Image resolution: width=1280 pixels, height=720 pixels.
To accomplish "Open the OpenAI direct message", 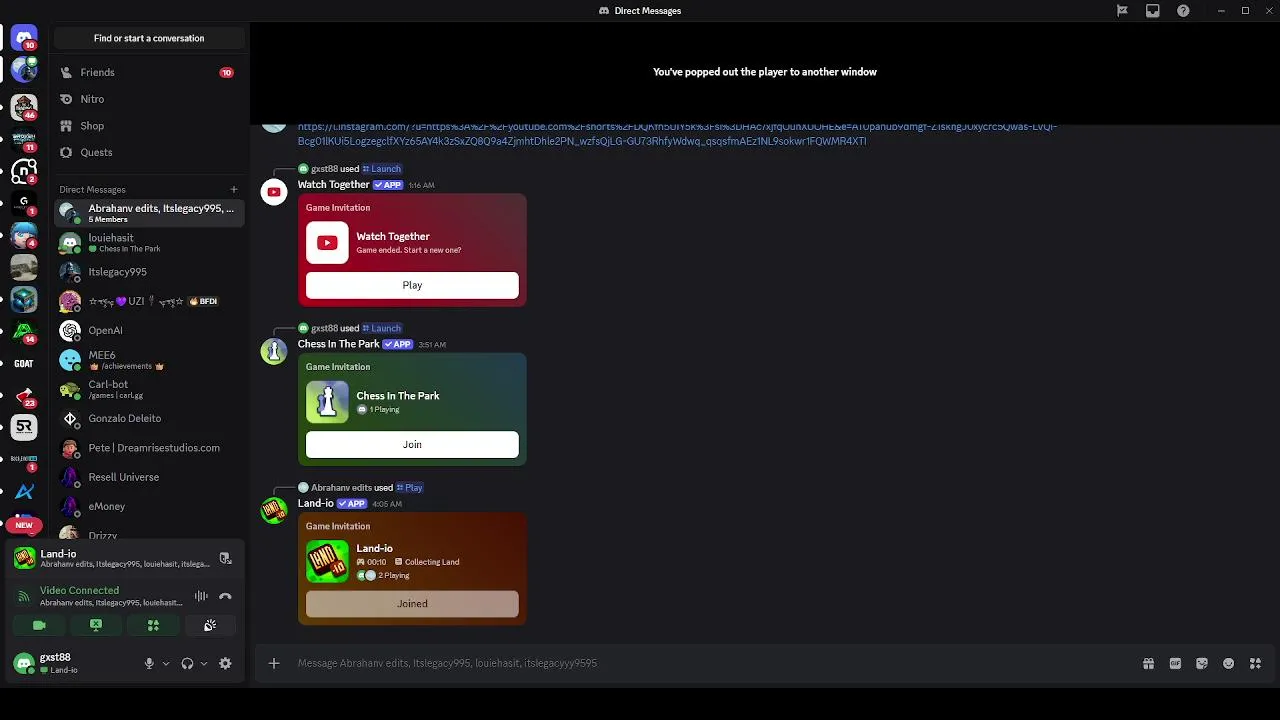I will point(149,330).
